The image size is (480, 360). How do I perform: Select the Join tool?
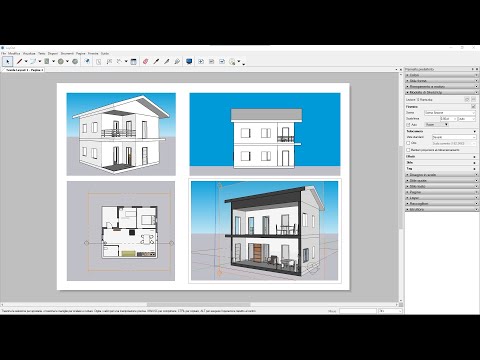pyautogui.click(x=177, y=61)
